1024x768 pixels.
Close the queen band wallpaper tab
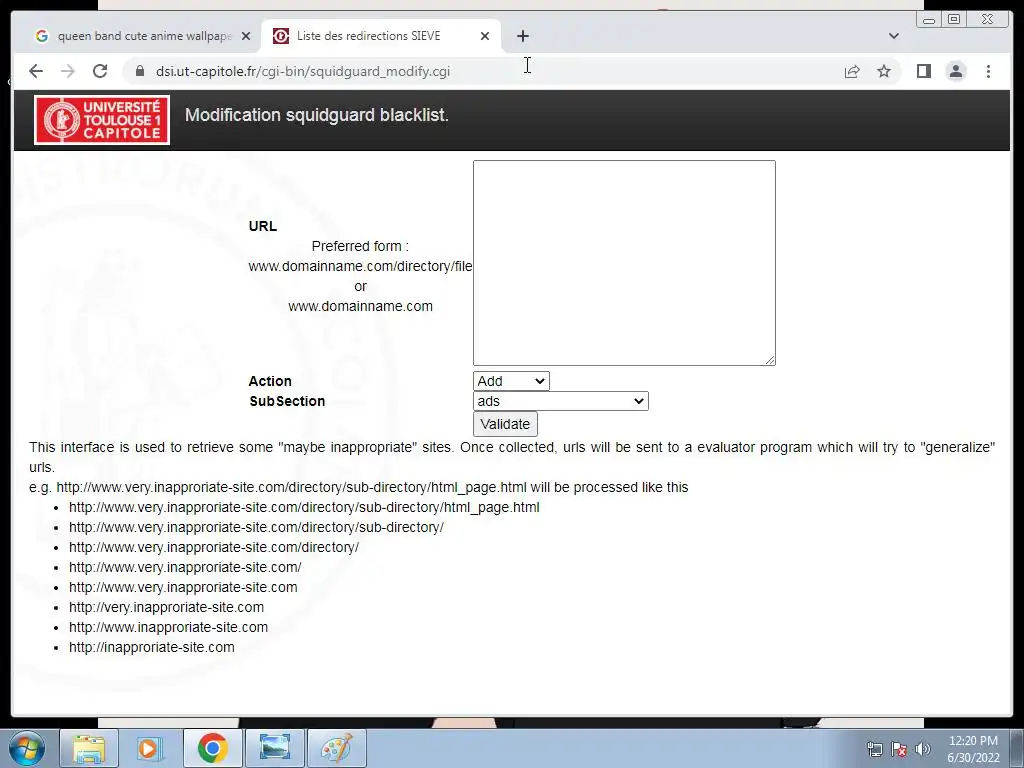246,36
